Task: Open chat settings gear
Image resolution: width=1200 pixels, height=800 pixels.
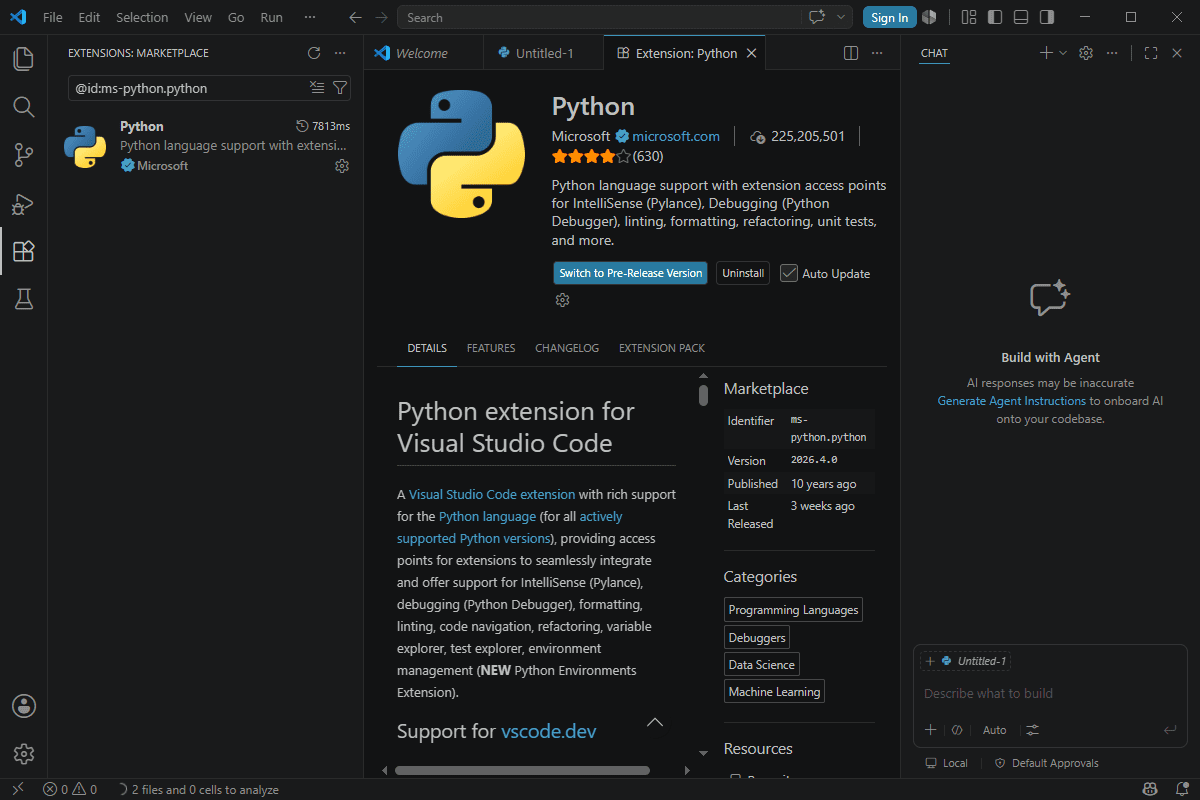Action: click(x=1086, y=53)
